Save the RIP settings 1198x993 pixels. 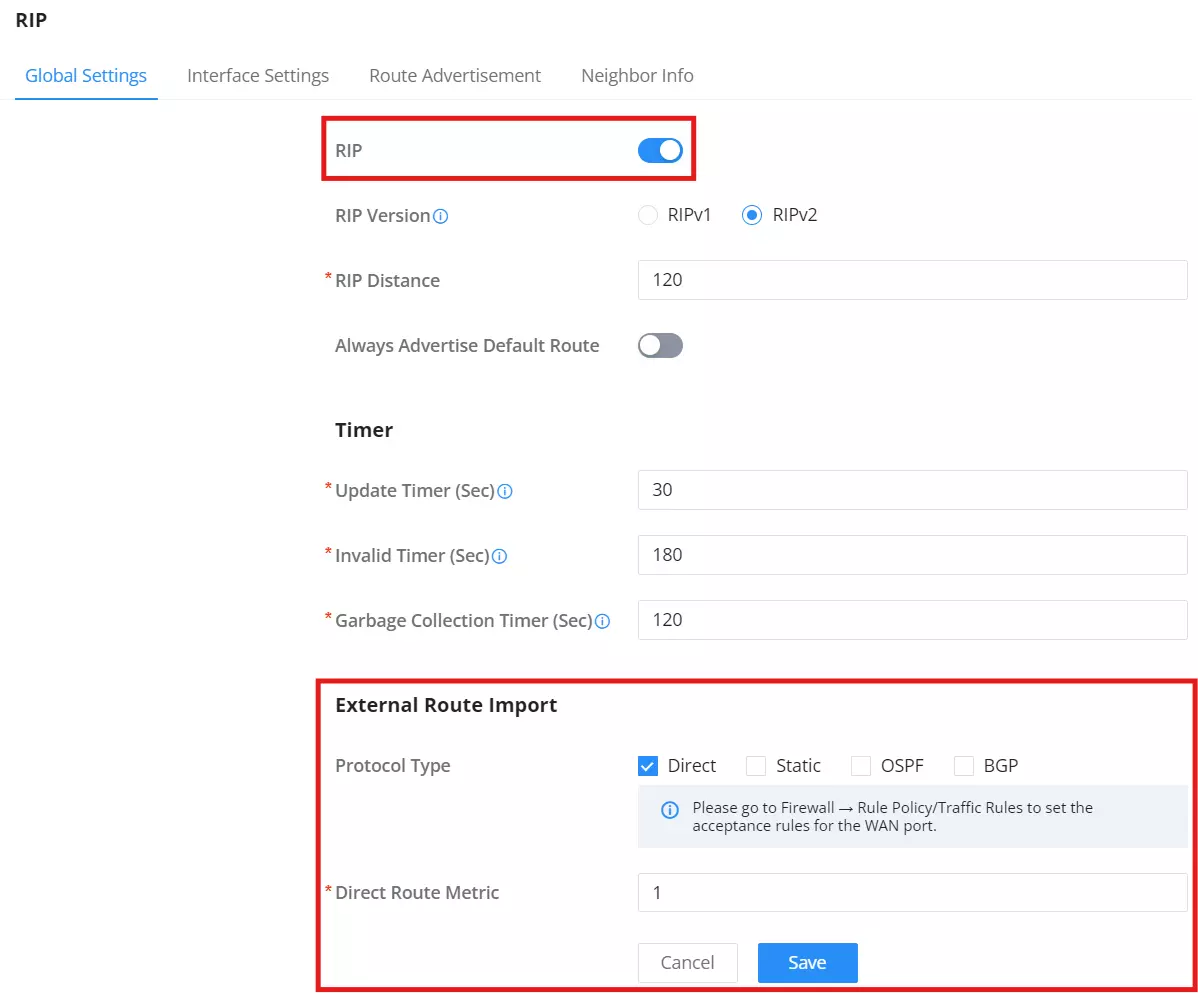coord(808,962)
